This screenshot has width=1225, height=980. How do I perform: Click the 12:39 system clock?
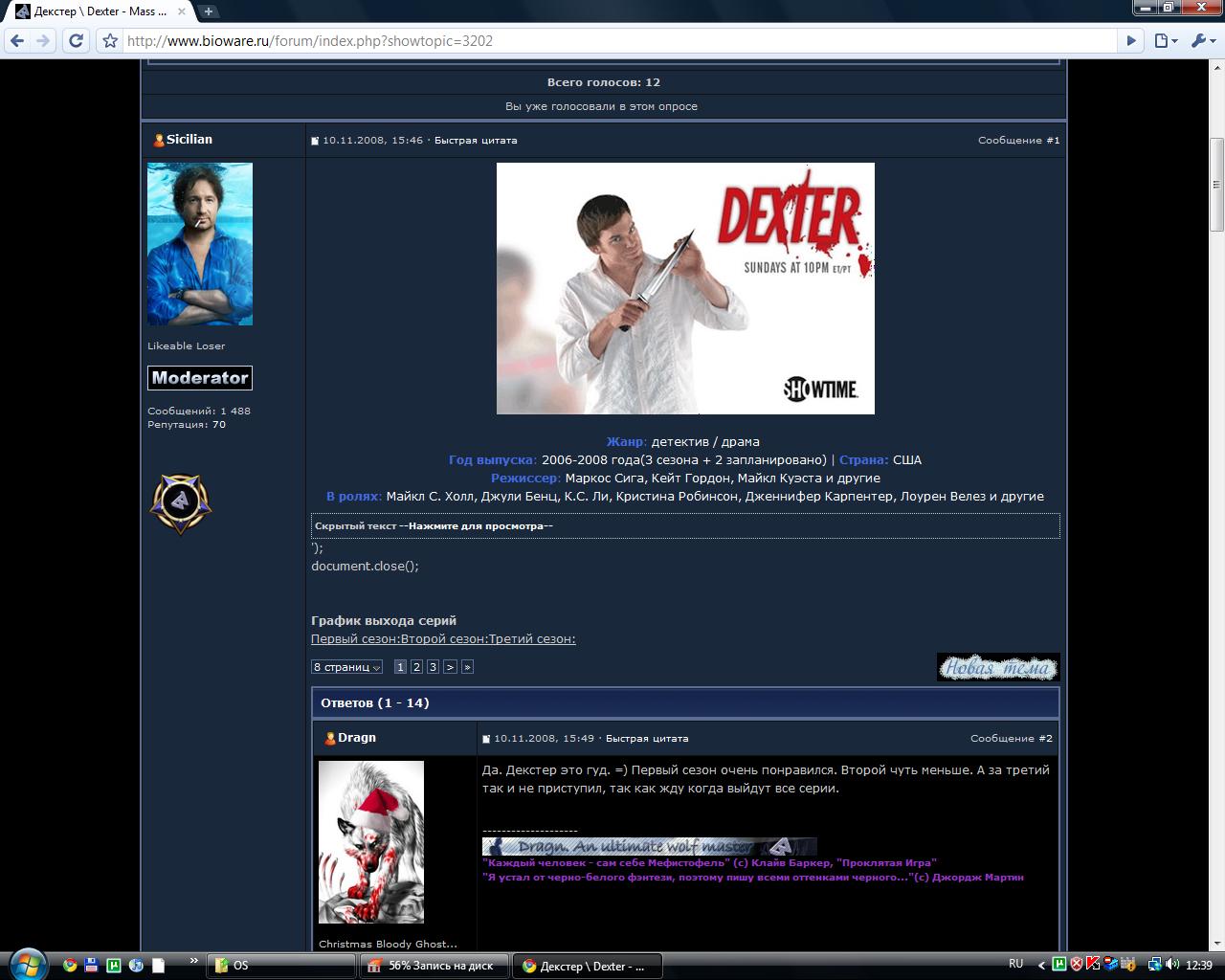click(1199, 966)
